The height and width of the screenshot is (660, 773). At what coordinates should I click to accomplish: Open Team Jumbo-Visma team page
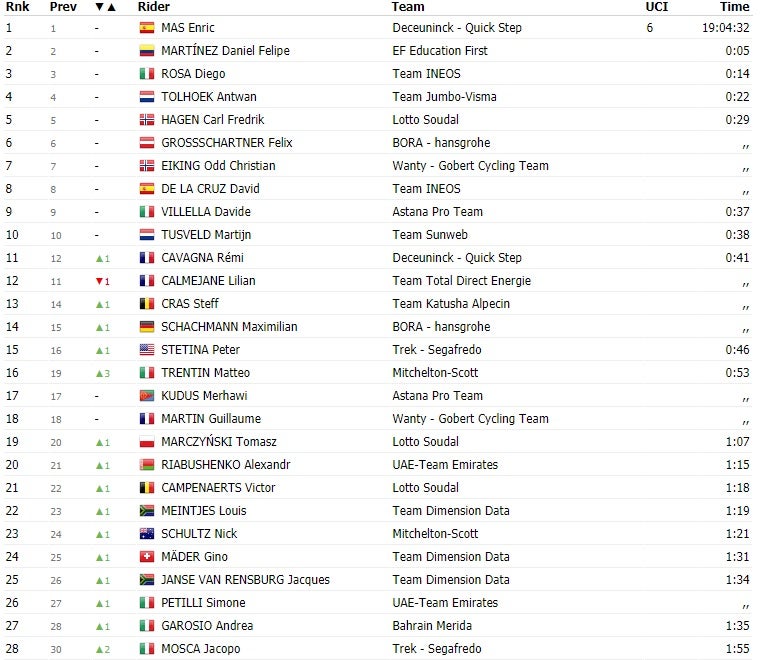(x=444, y=97)
